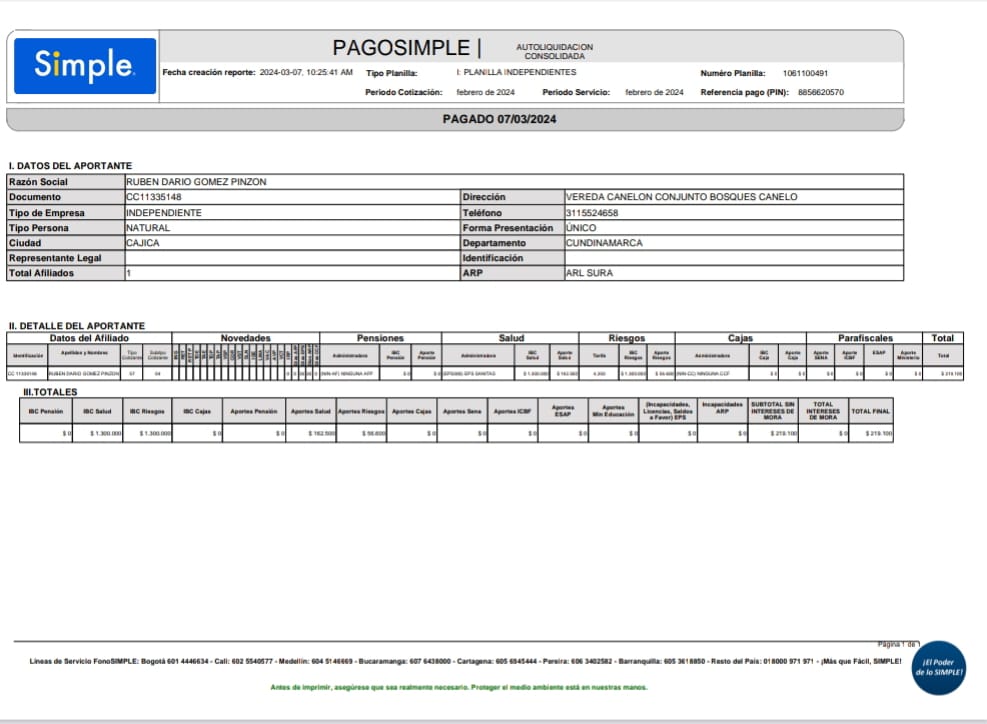Select the Tipo de Empresa value INDEPENDIENTE
987x724 pixels.
pos(164,213)
